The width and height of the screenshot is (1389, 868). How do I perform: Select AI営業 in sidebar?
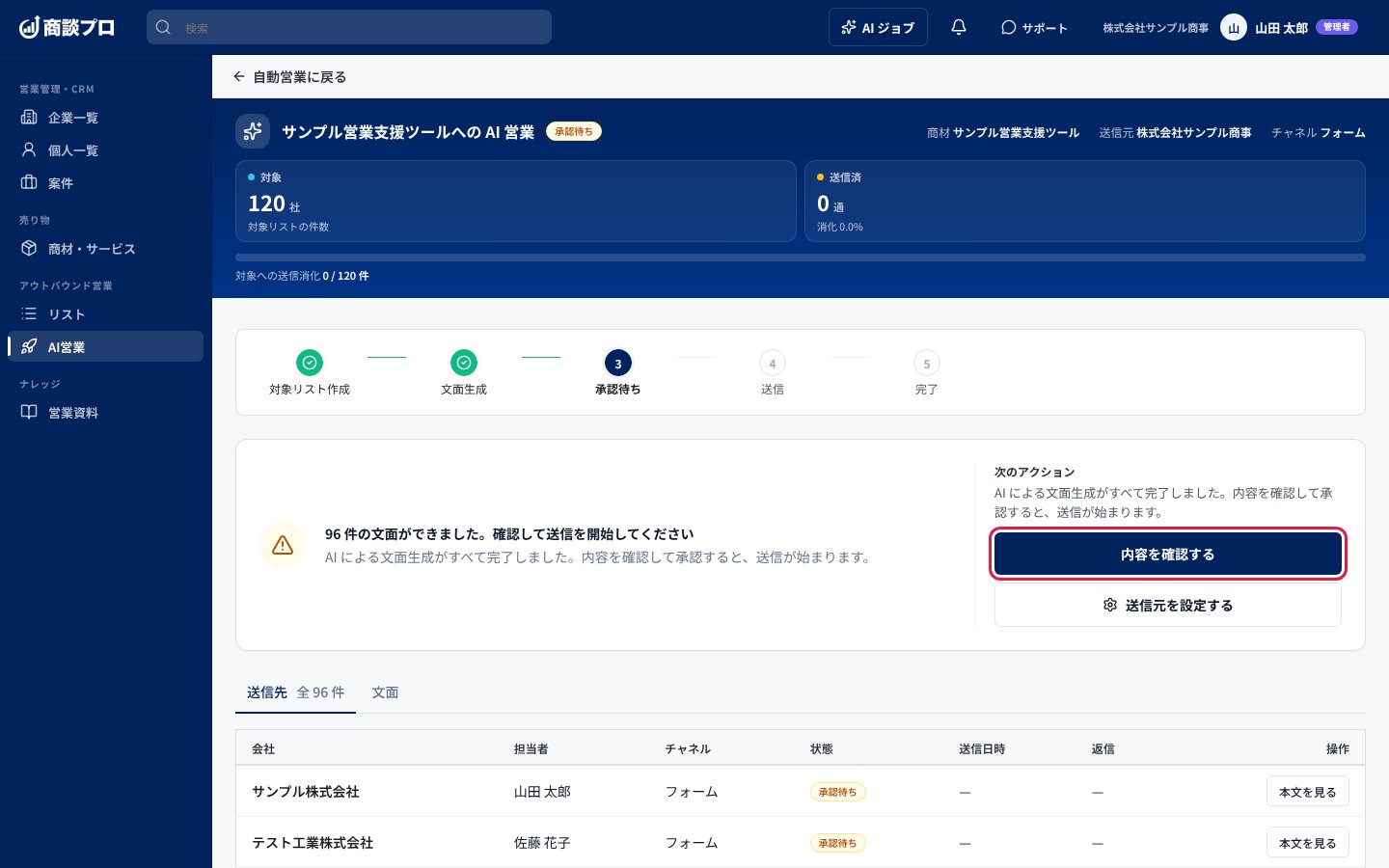click(x=105, y=347)
